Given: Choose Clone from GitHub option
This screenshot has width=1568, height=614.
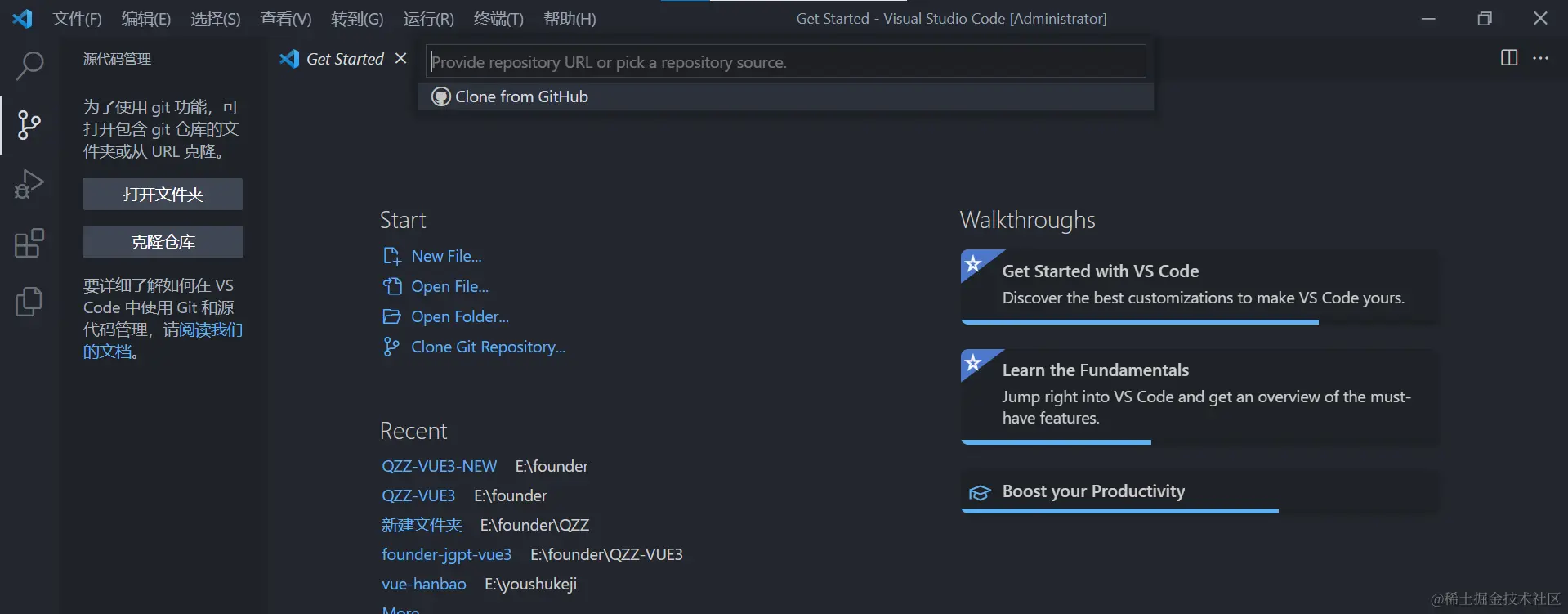Looking at the screenshot, I should [x=786, y=96].
